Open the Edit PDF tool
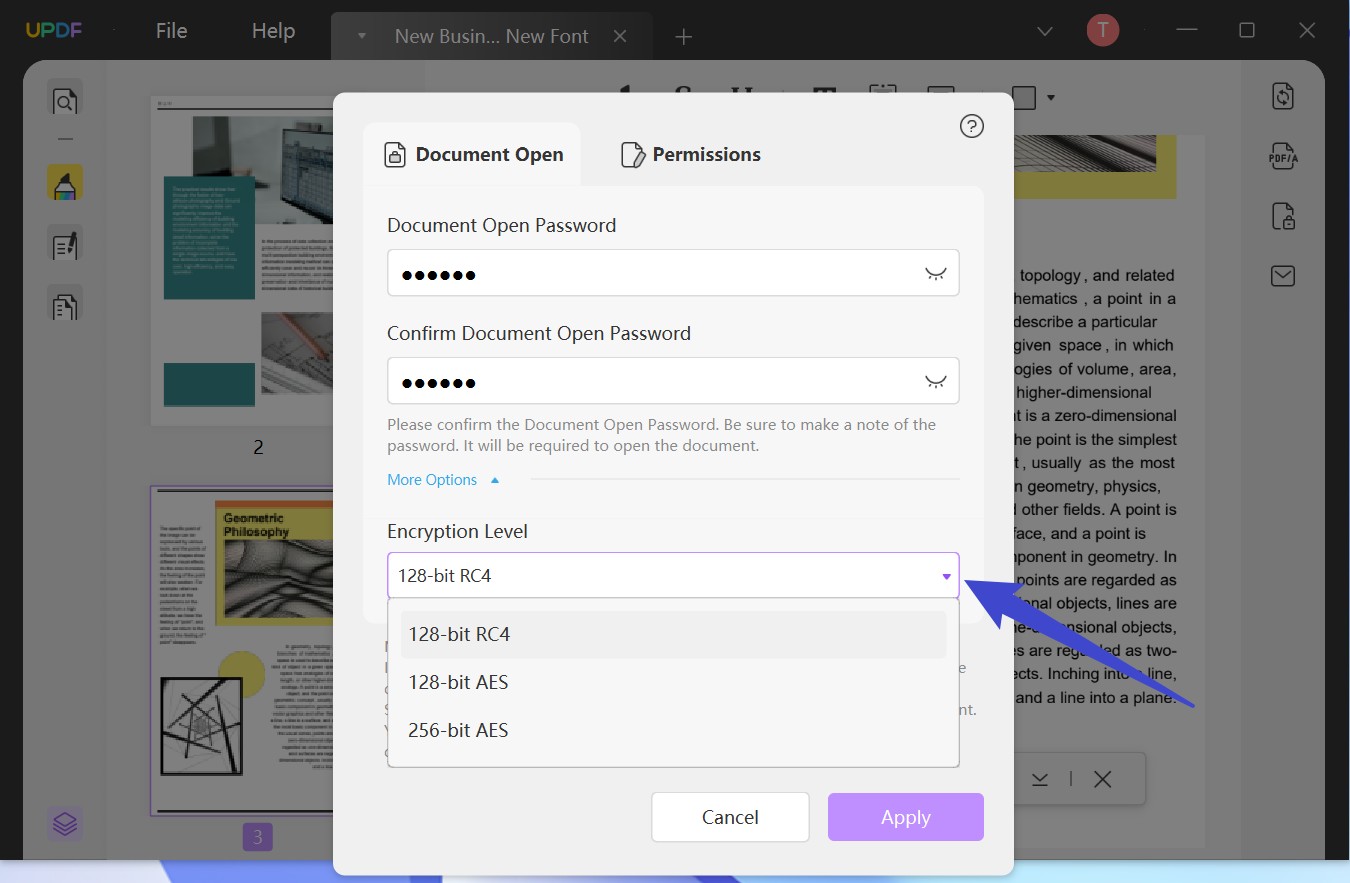Viewport: 1350px width, 883px height. 64,245
